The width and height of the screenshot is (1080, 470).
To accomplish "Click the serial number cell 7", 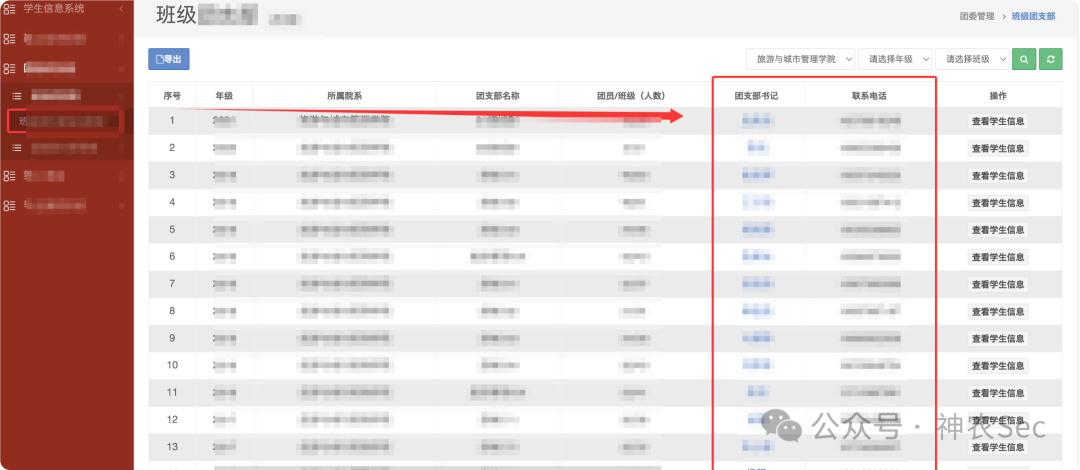I will pyautogui.click(x=172, y=283).
